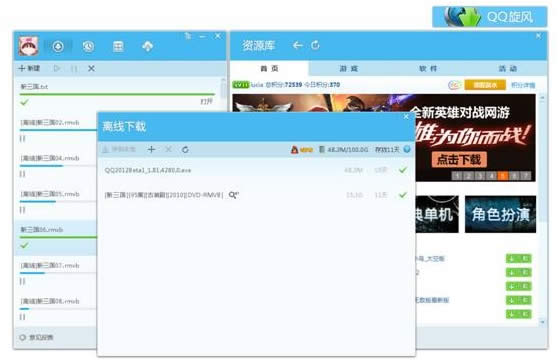
Task: Select the 新三国.txt download row
Action: pyautogui.click(x=117, y=95)
